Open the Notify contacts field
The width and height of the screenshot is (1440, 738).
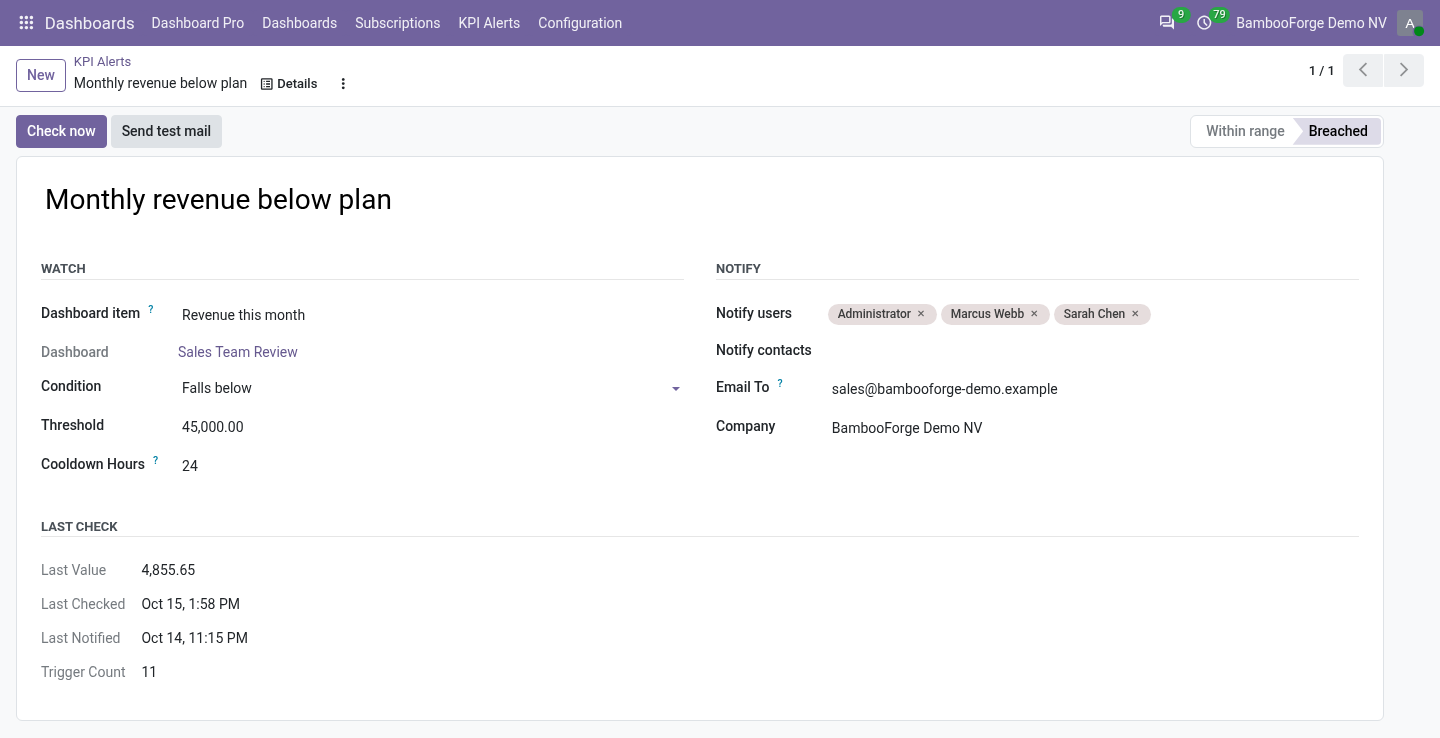coord(1093,351)
